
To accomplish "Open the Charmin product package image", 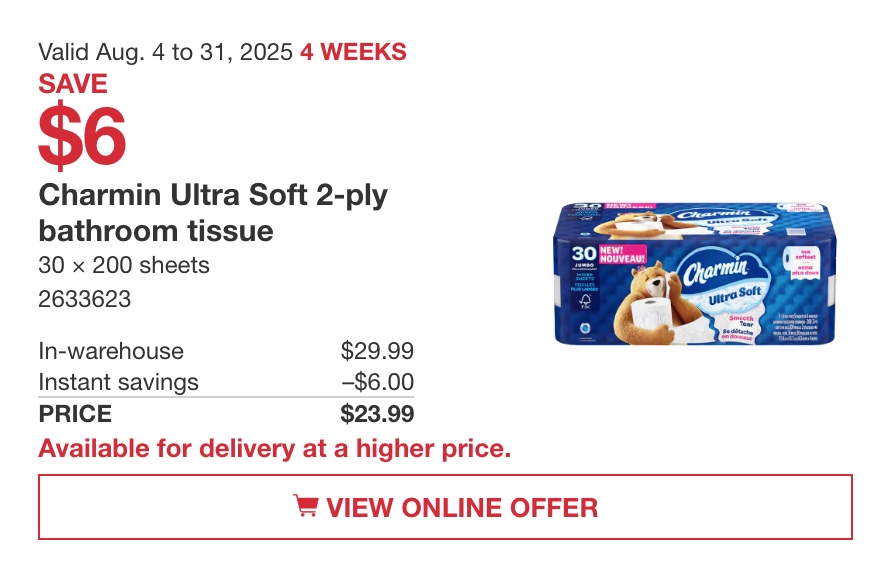I will click(694, 274).
